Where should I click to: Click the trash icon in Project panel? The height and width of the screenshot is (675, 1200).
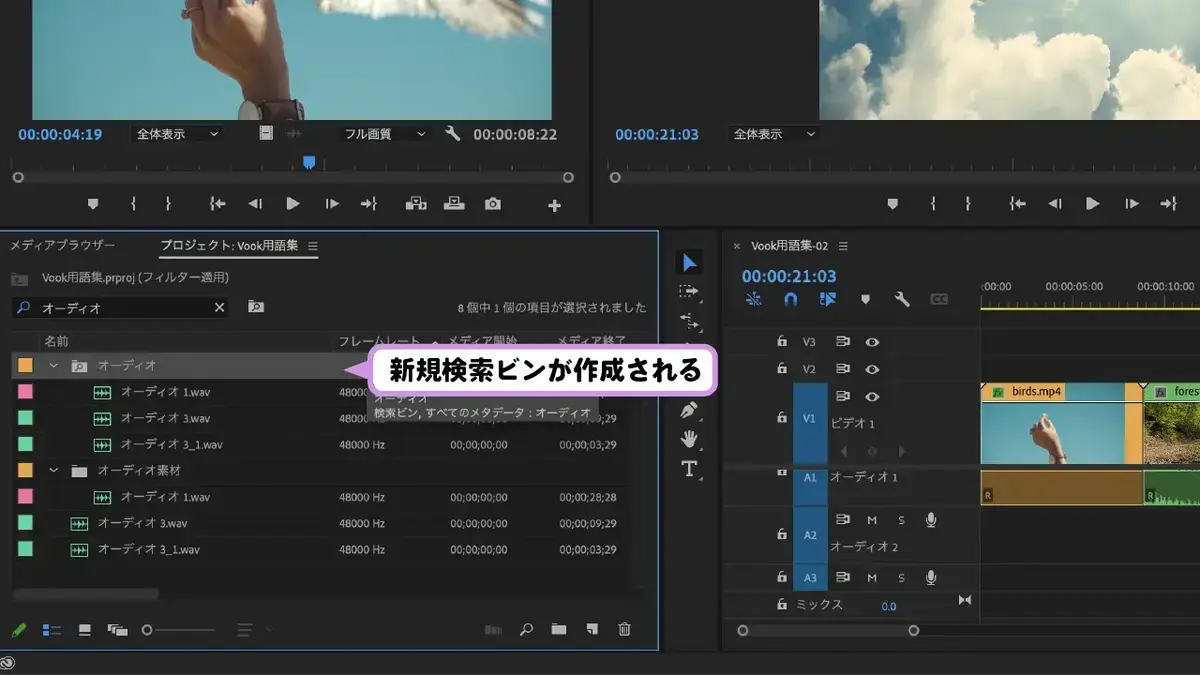coord(624,629)
